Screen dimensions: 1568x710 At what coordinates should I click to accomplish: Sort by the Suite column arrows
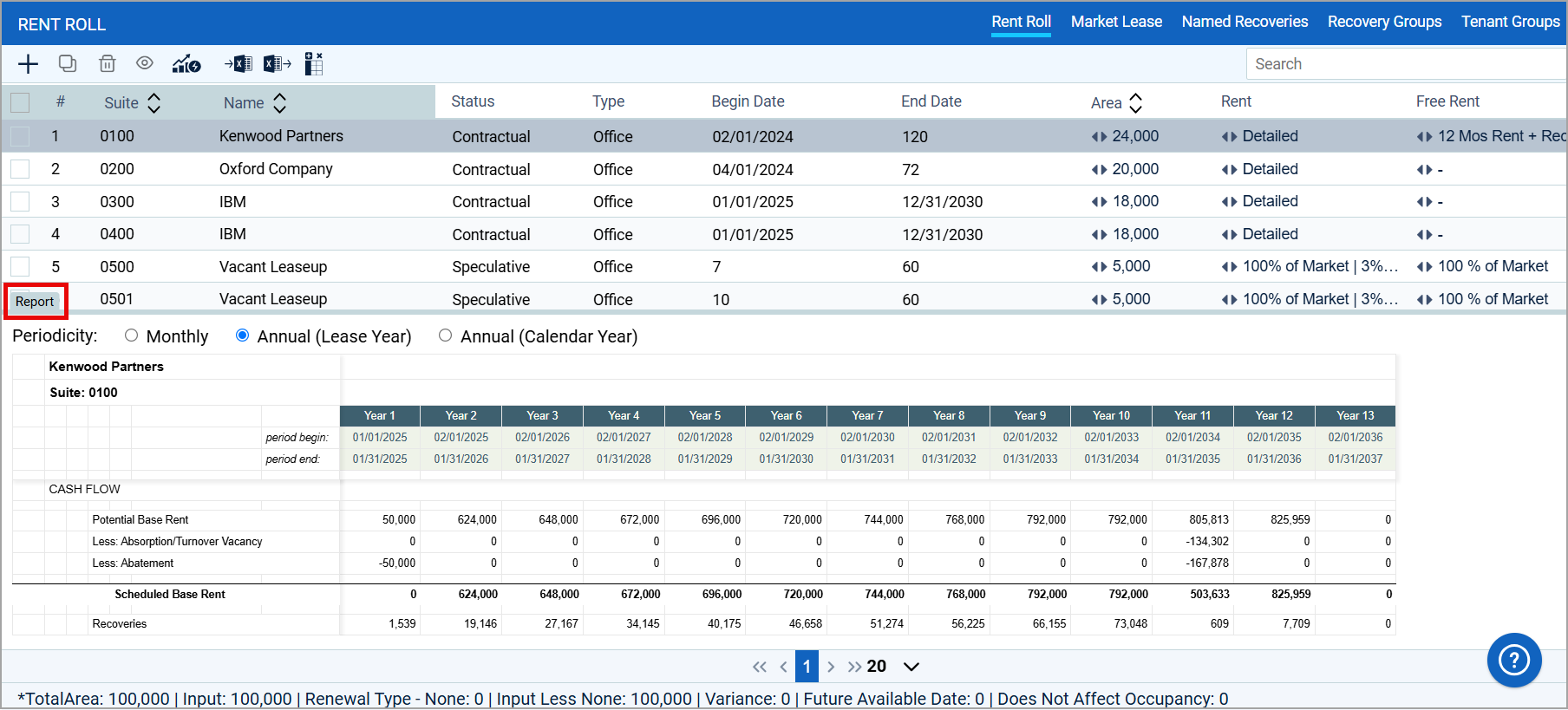pos(154,103)
